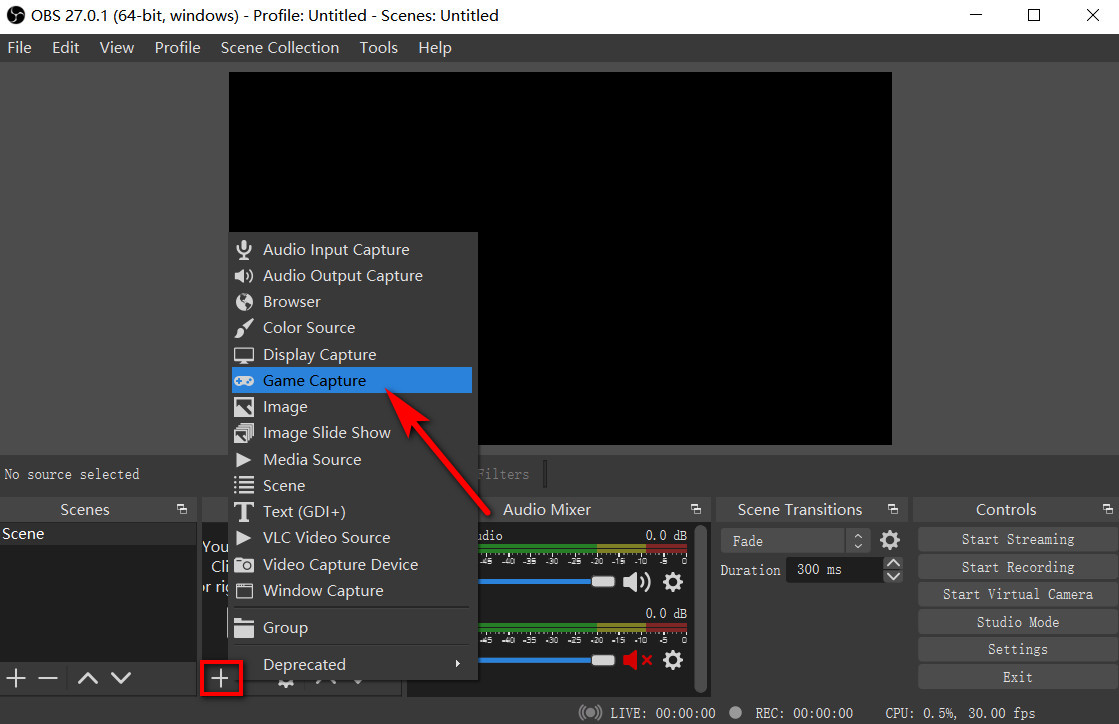Click the Audio Mixer scrollbar
This screenshot has height=724, width=1119.
[701, 608]
